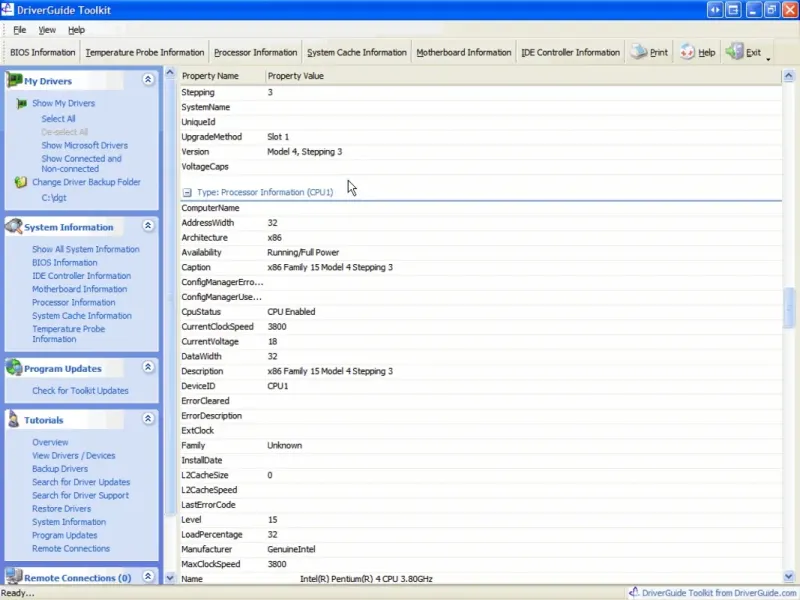Viewport: 800px width, 600px height.
Task: Open the Help menu
Action: coord(77,30)
